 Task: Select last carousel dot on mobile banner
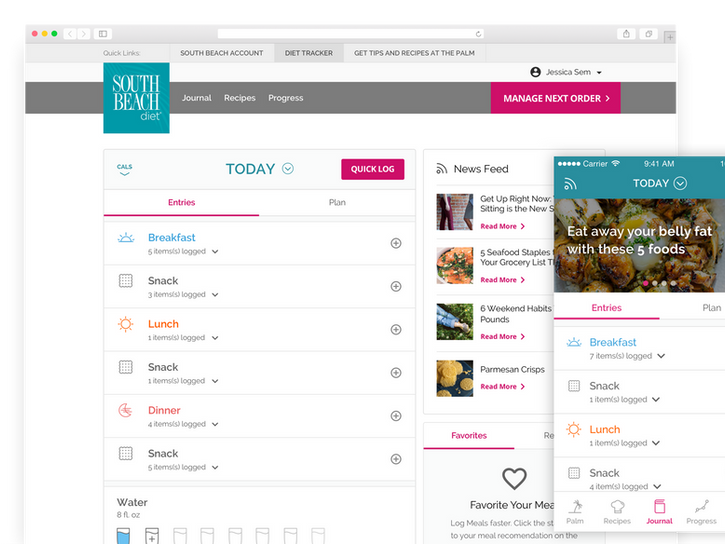(x=674, y=283)
